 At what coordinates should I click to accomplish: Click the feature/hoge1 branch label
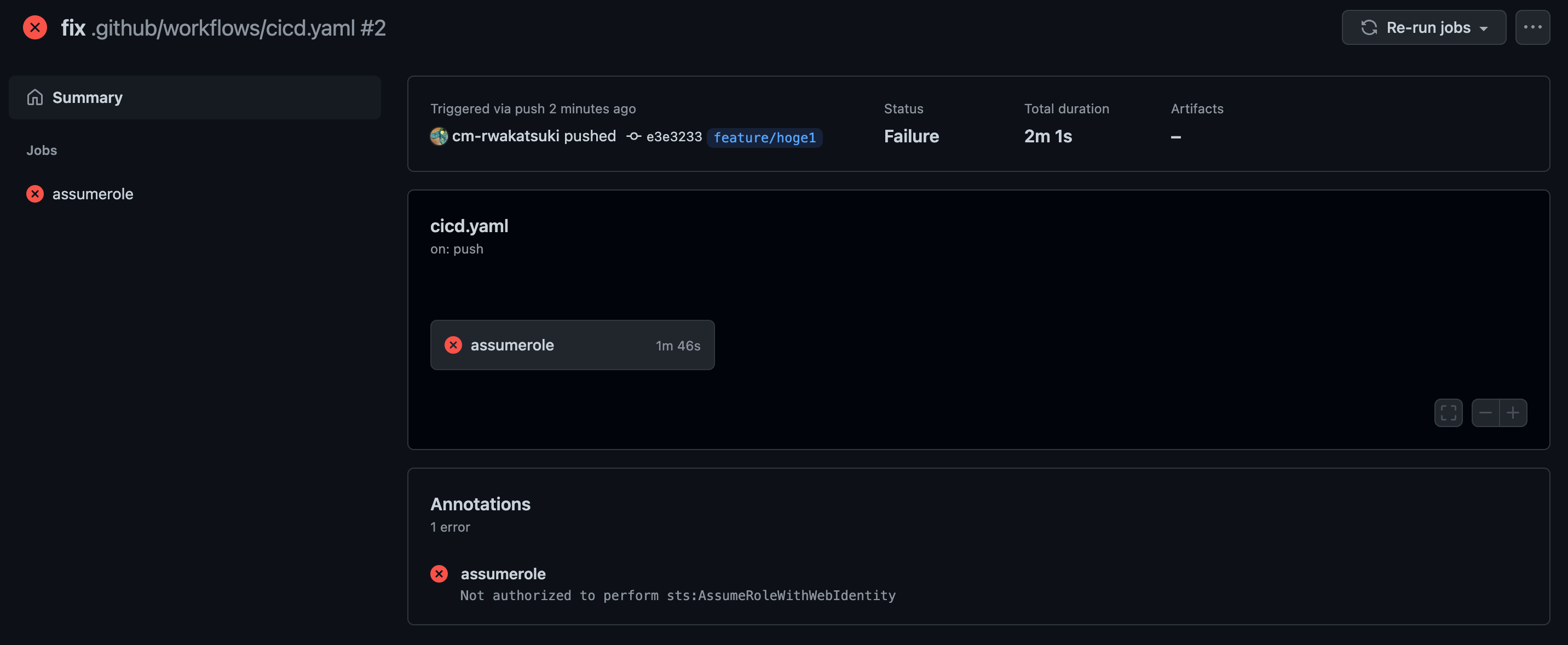point(764,137)
